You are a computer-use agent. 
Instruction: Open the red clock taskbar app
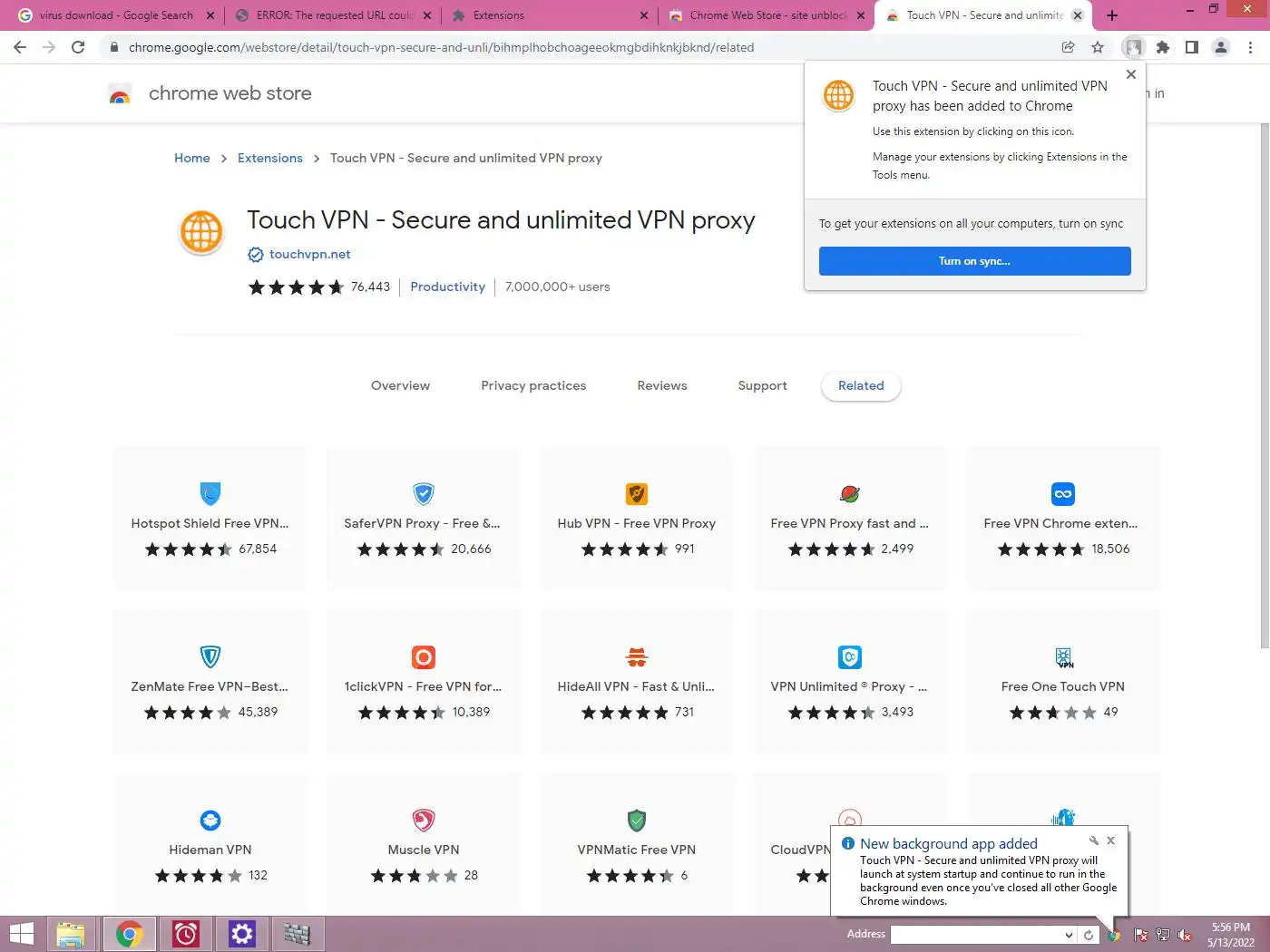coord(186,934)
